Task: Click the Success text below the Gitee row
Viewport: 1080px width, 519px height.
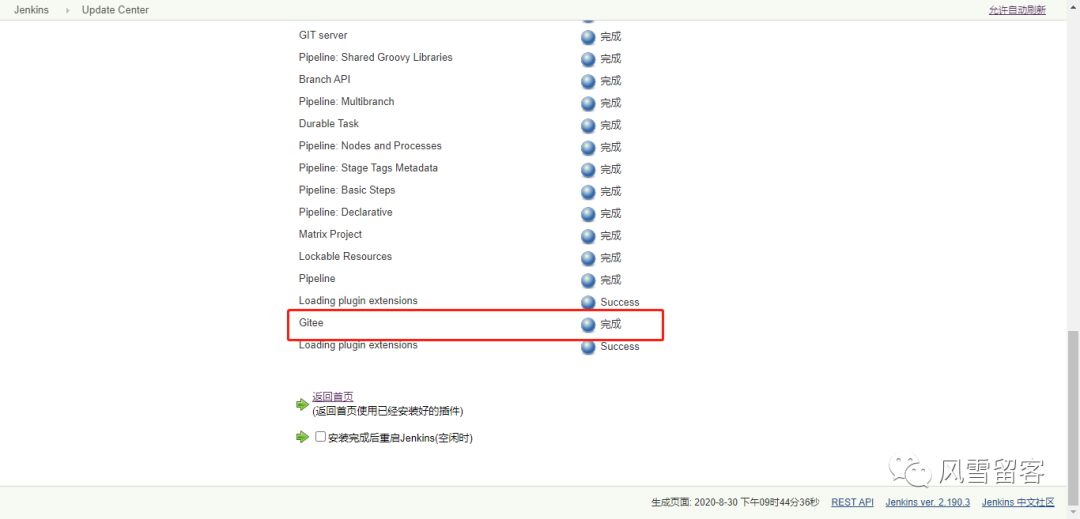Action: coord(620,347)
